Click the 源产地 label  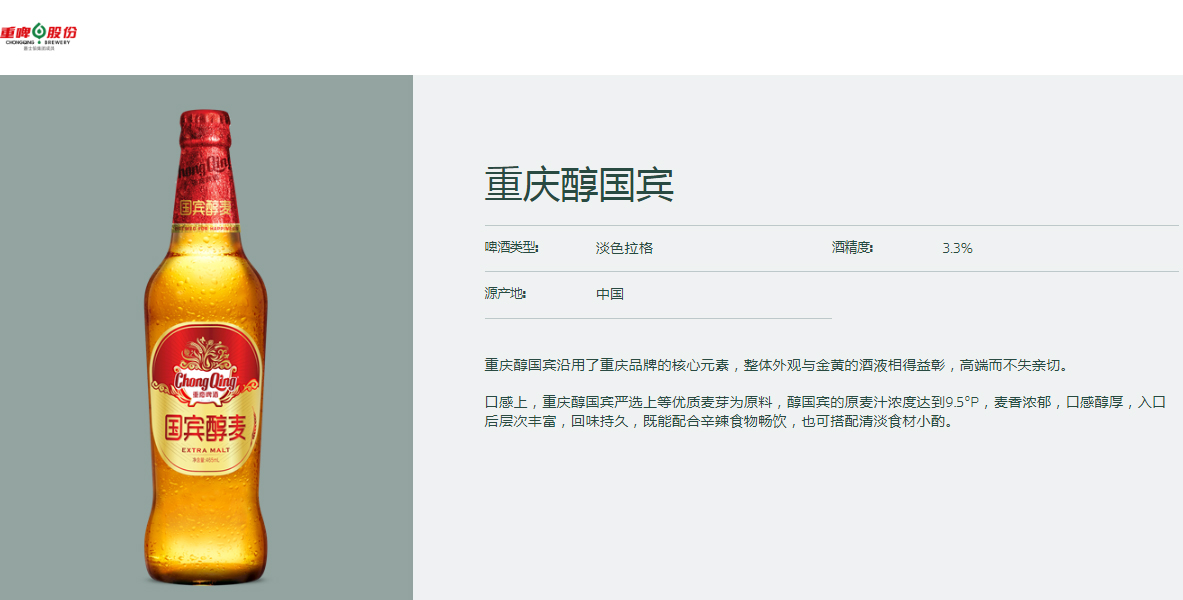[505, 294]
